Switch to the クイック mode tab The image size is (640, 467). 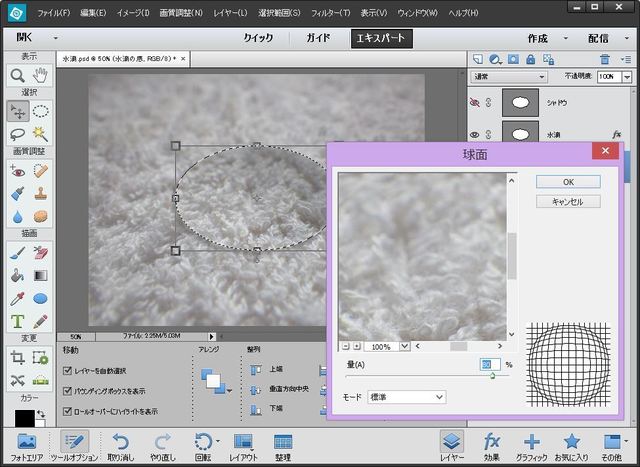click(x=257, y=38)
